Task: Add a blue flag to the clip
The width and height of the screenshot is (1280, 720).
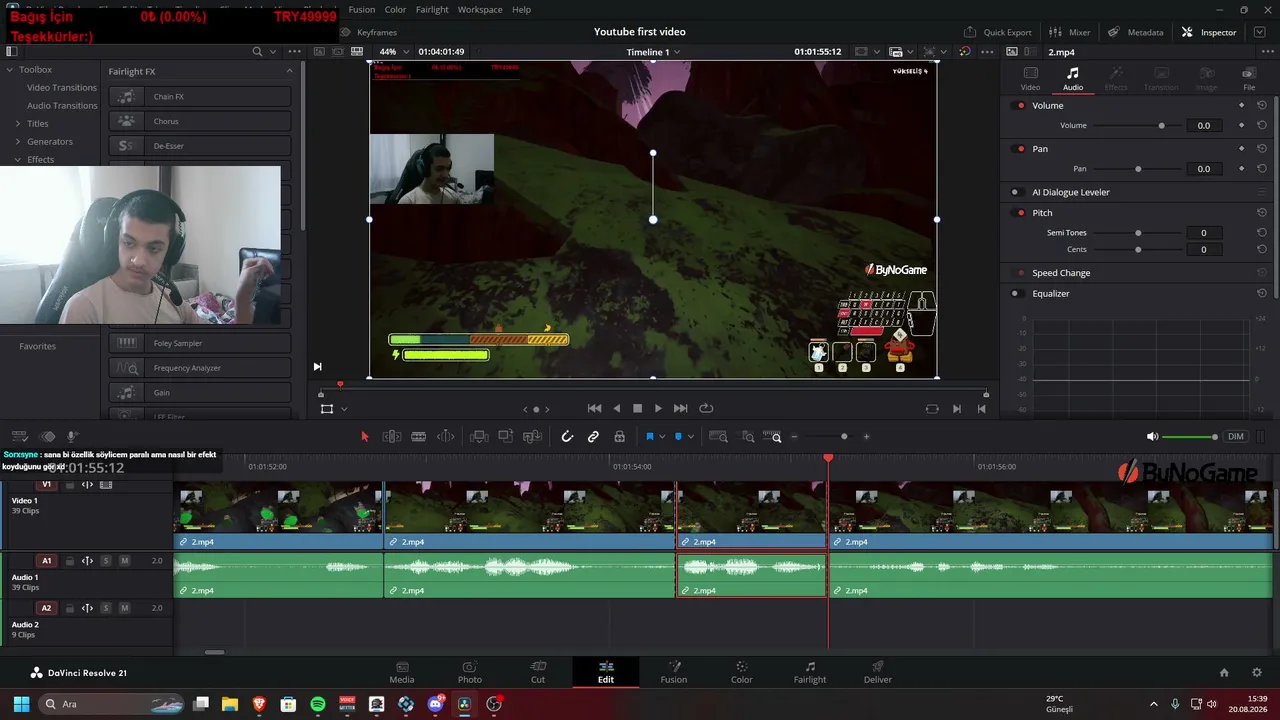Action: (650, 436)
